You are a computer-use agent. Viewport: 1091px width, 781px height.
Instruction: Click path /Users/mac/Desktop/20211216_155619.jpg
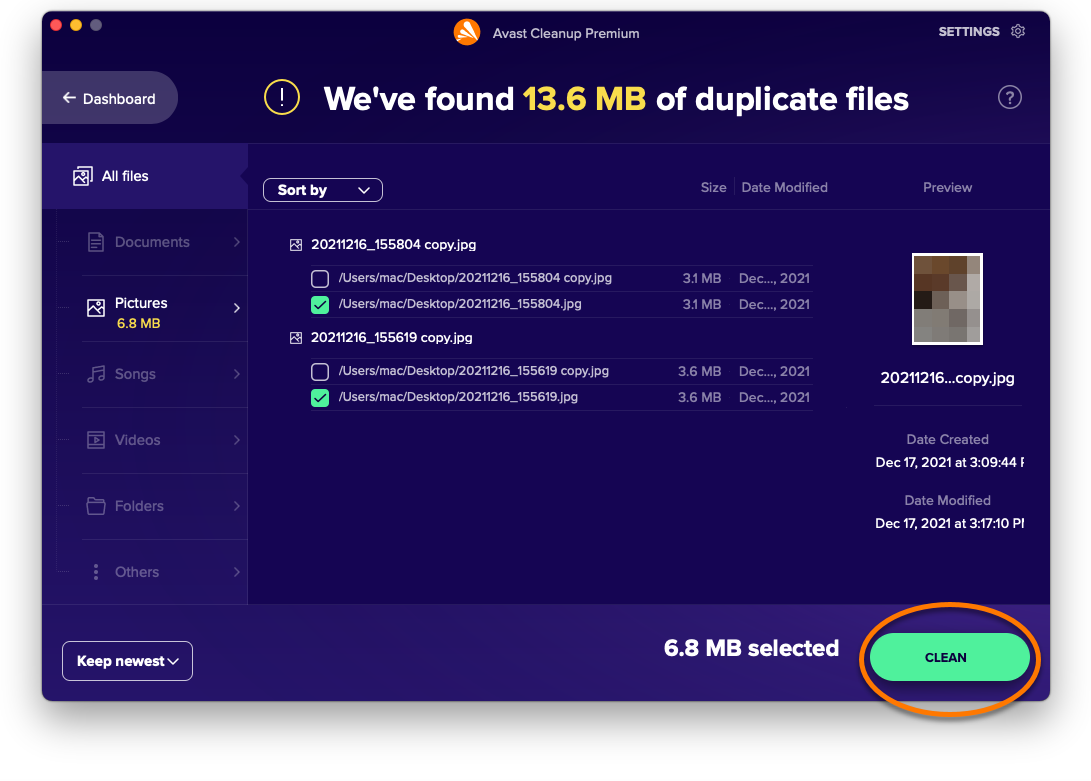(458, 397)
